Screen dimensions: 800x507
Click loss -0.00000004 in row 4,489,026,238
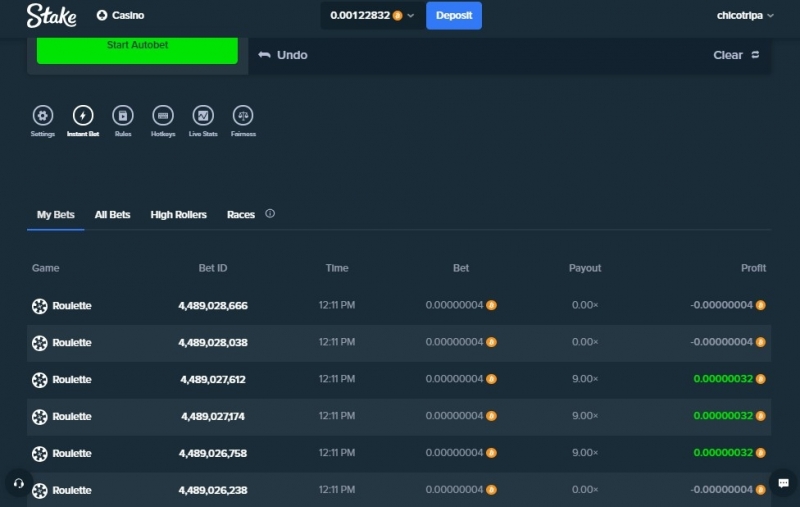tap(721, 490)
